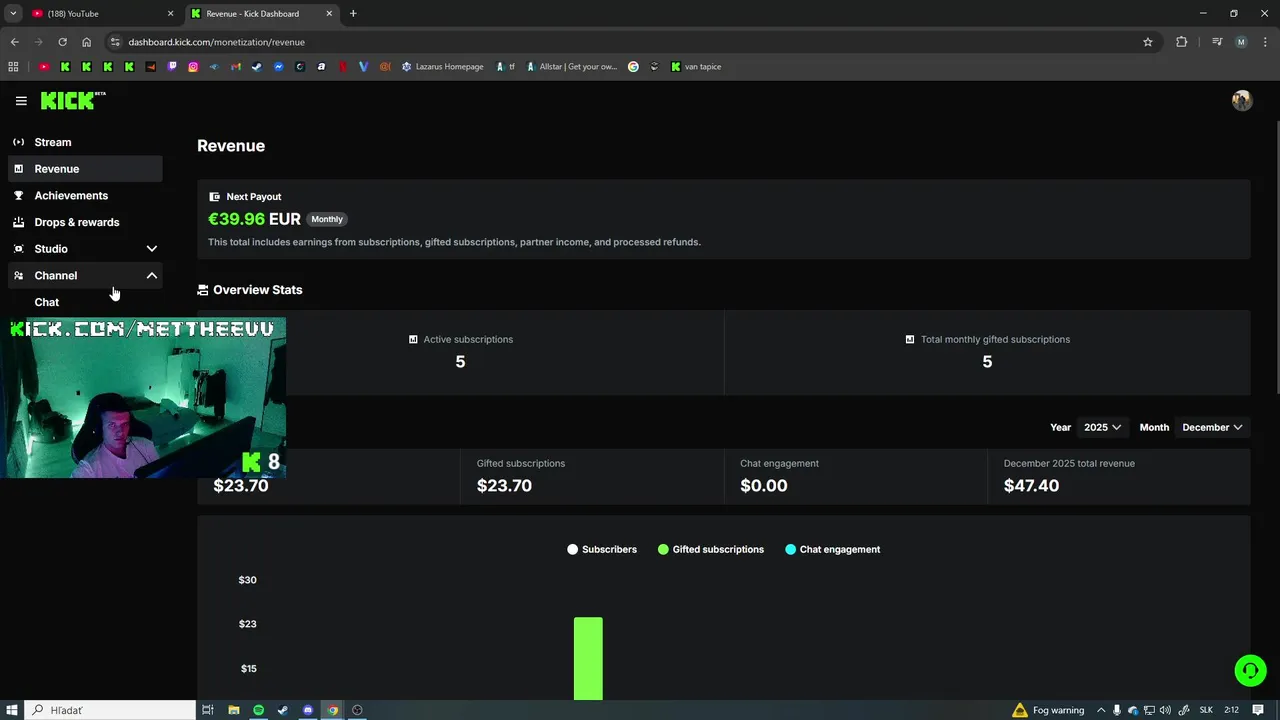This screenshot has width=1280, height=720.
Task: Open the Gmail bookmark icon
Action: tap(236, 67)
